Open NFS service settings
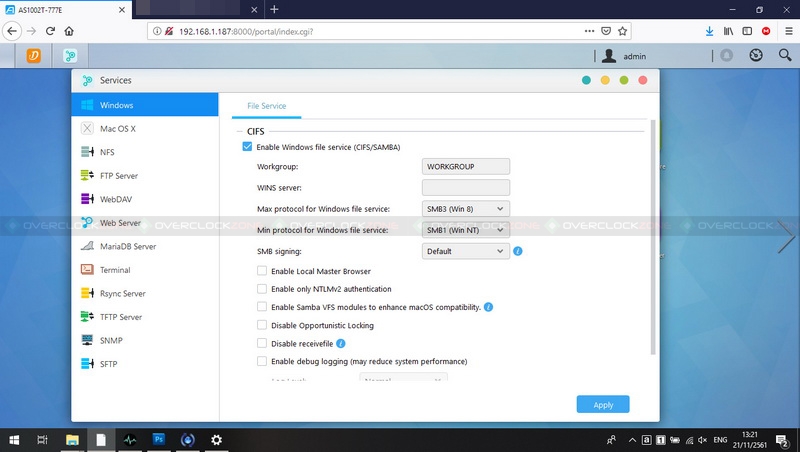Image resolution: width=800 pixels, height=452 pixels. 107,152
